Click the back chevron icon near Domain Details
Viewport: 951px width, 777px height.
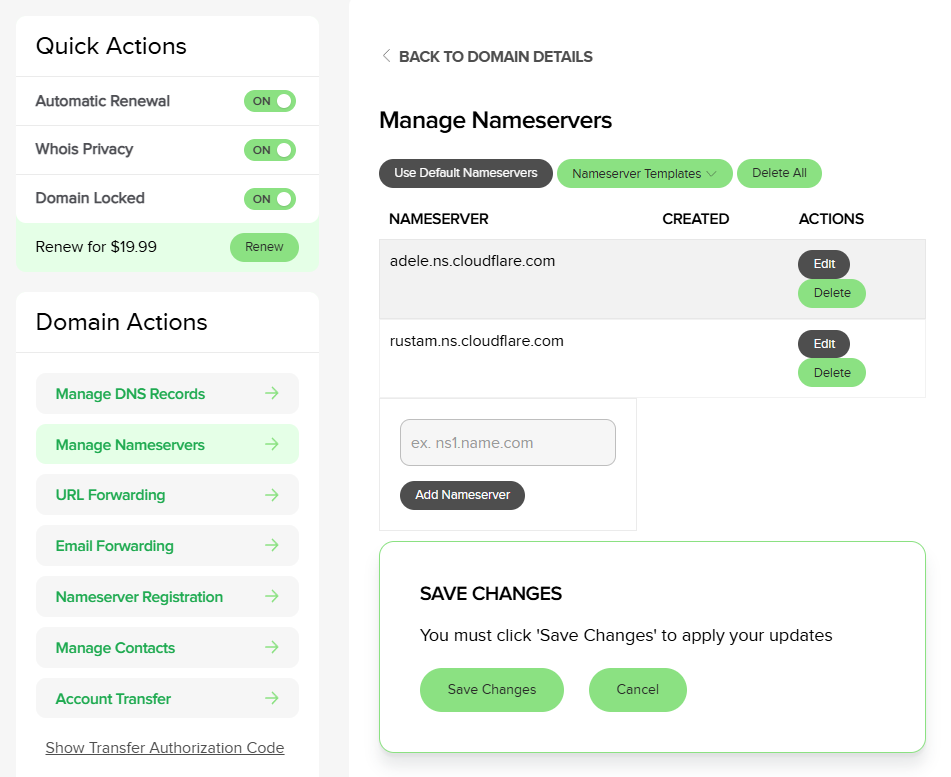tap(386, 57)
